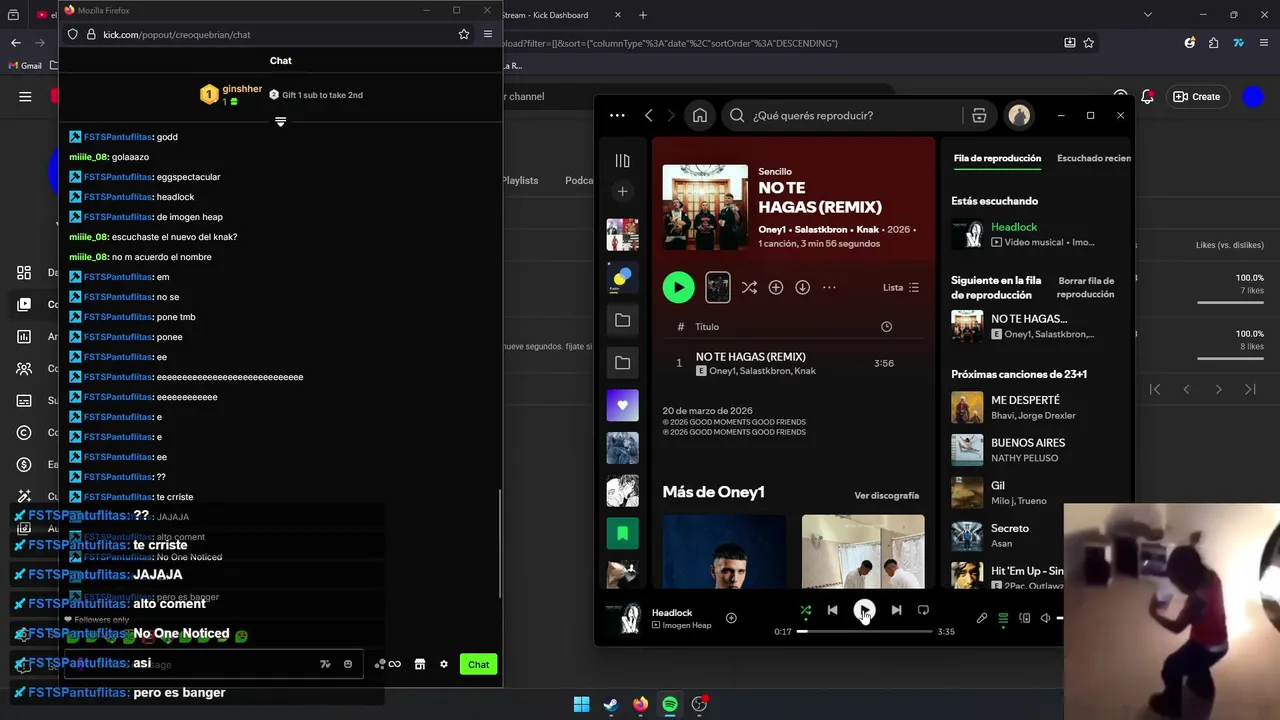Open the Windows Start menu
The height and width of the screenshot is (720, 1280).
pos(581,704)
